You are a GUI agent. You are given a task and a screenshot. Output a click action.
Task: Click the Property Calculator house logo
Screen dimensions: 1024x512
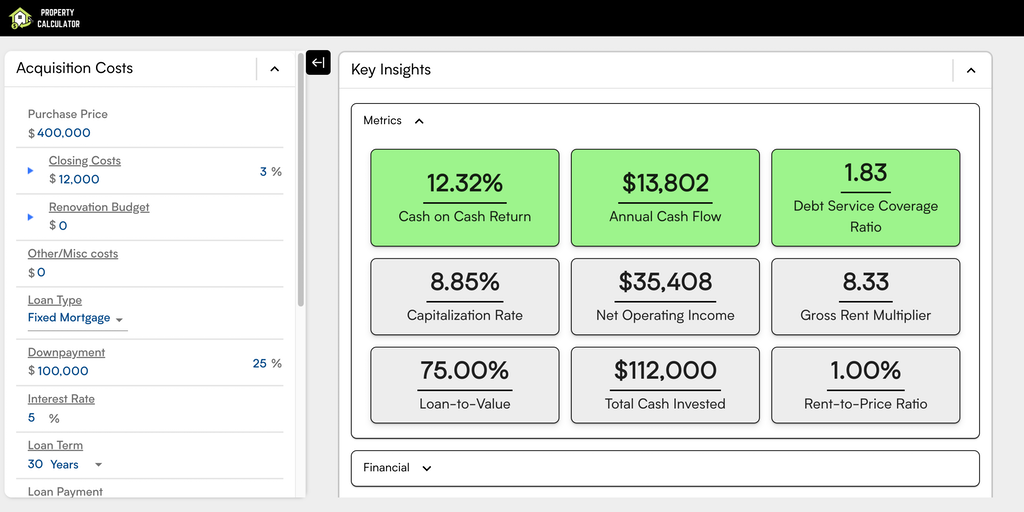[x=20, y=18]
